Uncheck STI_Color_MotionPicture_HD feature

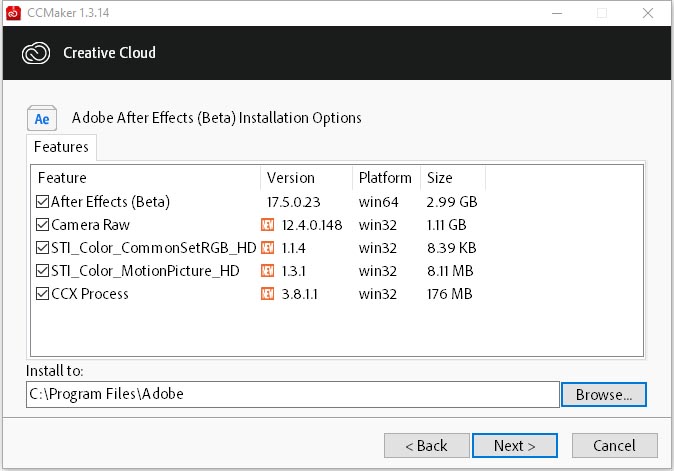tap(42, 271)
